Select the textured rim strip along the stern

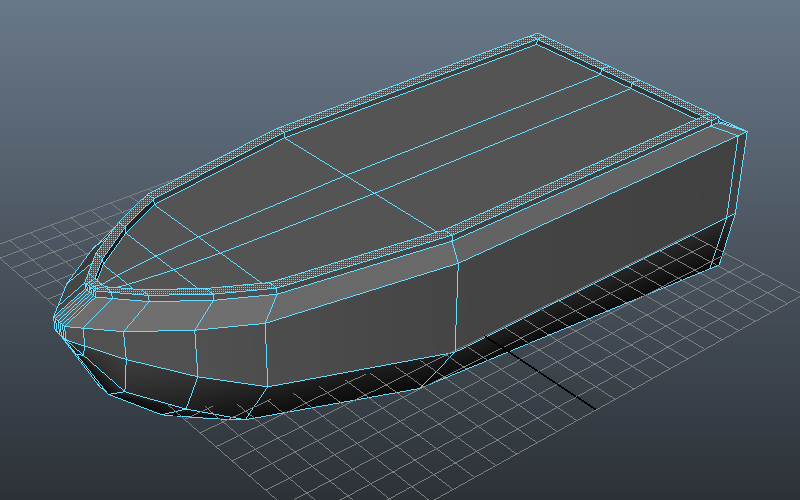[x=625, y=74]
